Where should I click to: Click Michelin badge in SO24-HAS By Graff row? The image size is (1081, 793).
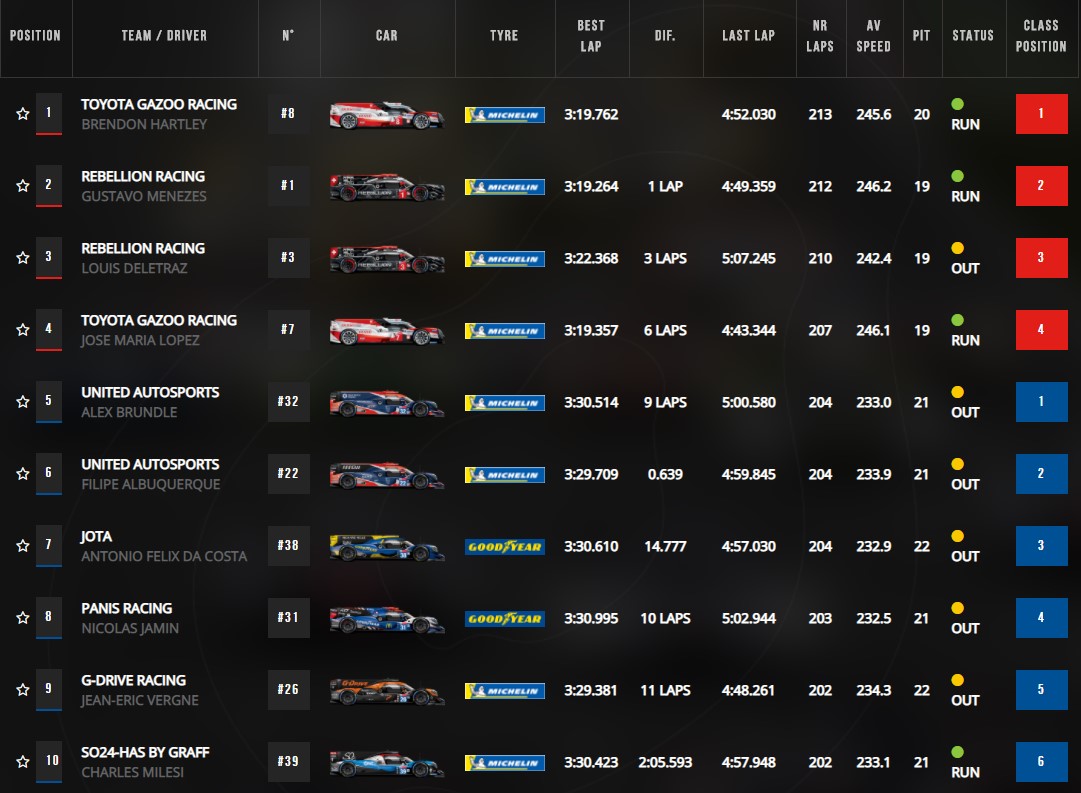[505, 763]
